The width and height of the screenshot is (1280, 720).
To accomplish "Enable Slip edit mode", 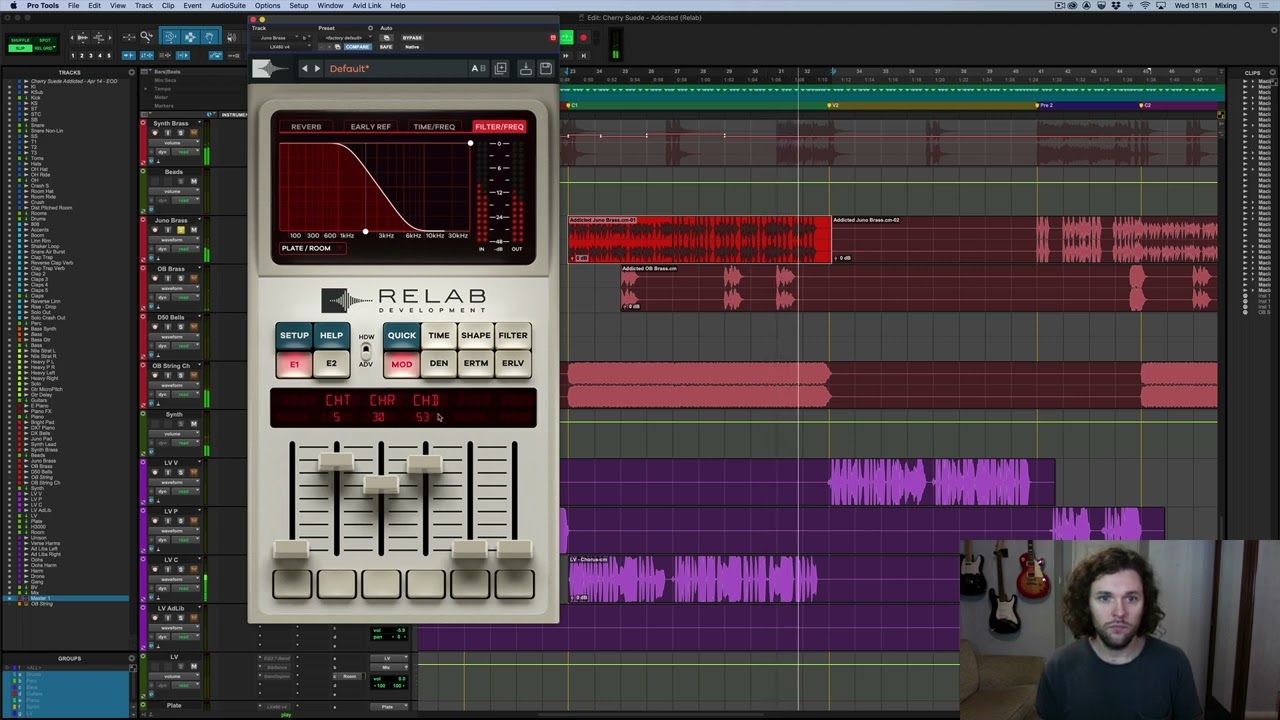I will [20, 48].
